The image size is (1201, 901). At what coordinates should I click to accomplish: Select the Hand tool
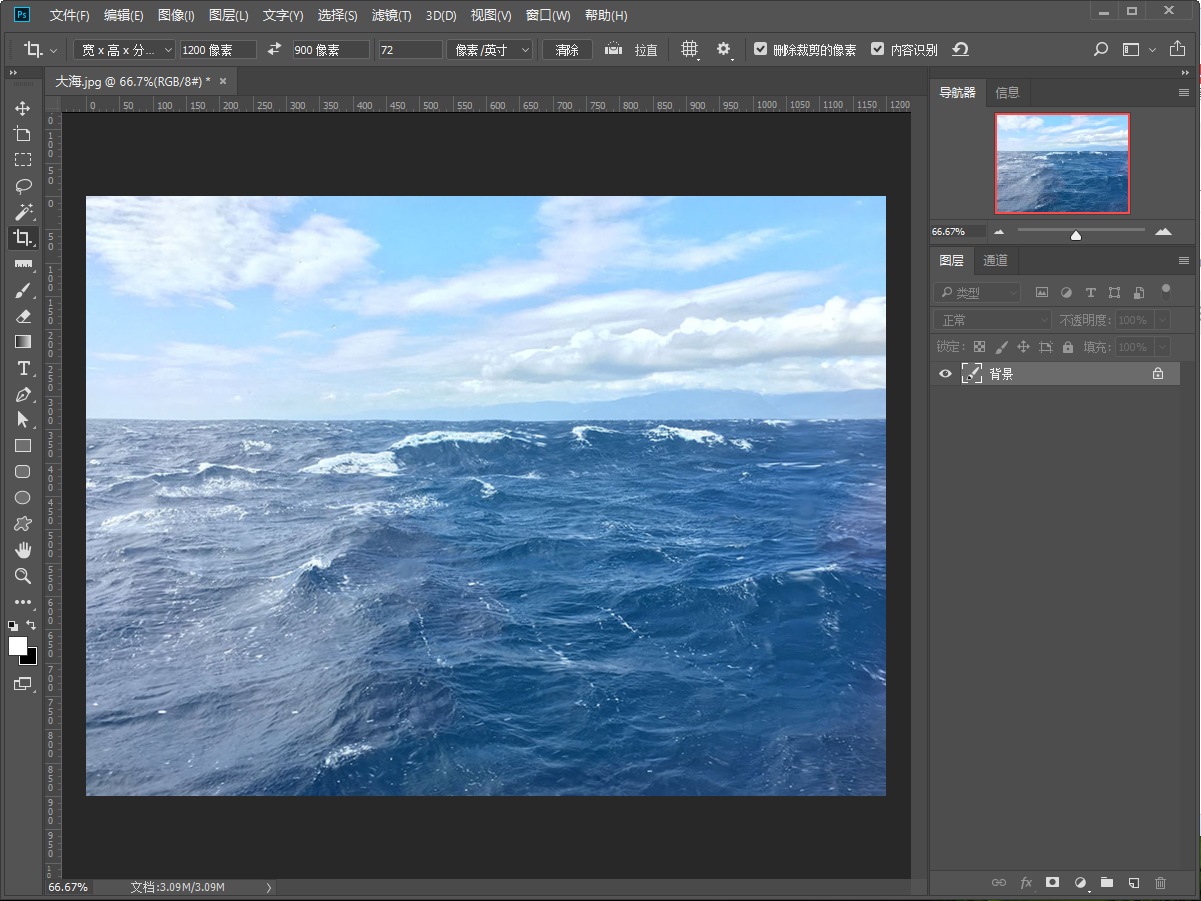(22, 550)
